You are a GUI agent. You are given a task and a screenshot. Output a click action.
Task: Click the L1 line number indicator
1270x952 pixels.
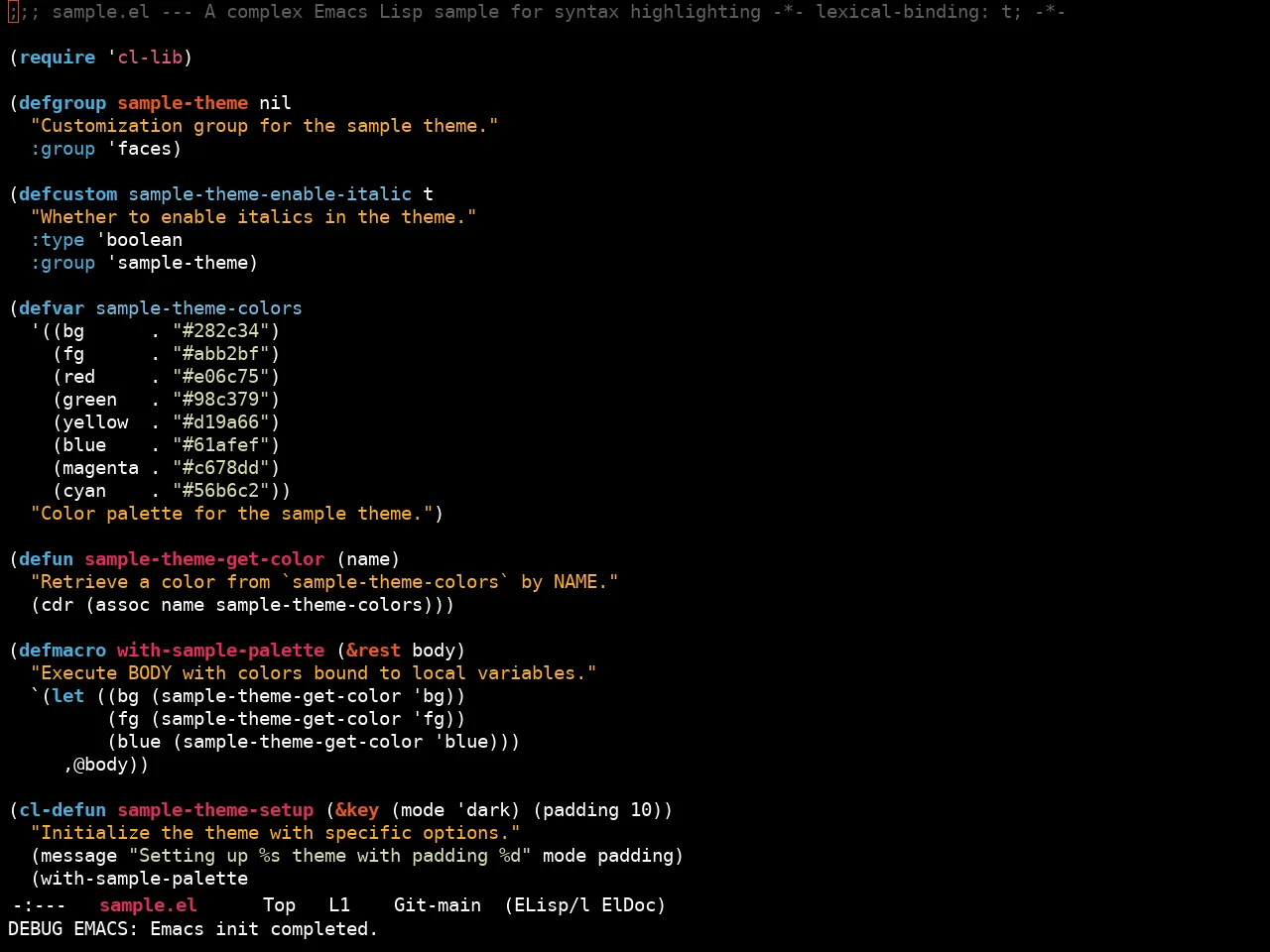tap(339, 905)
